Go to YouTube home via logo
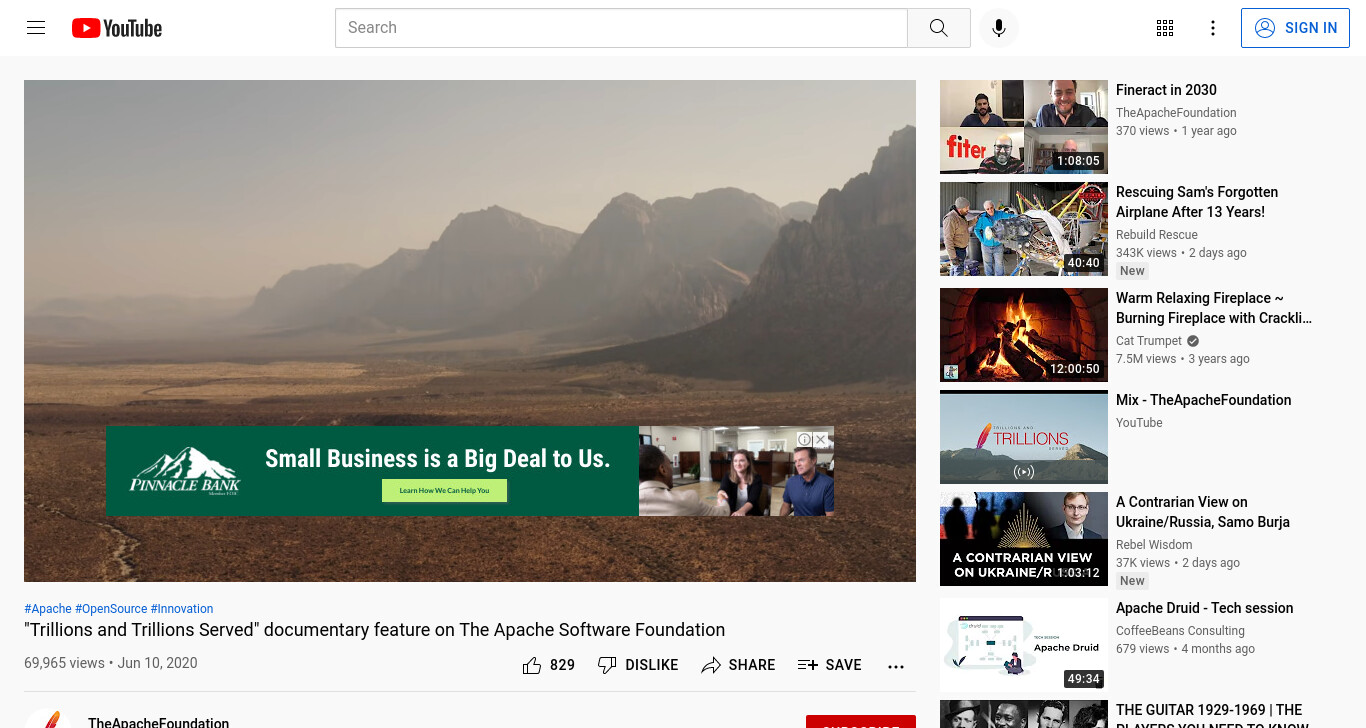The width and height of the screenshot is (1366, 728). click(x=117, y=28)
